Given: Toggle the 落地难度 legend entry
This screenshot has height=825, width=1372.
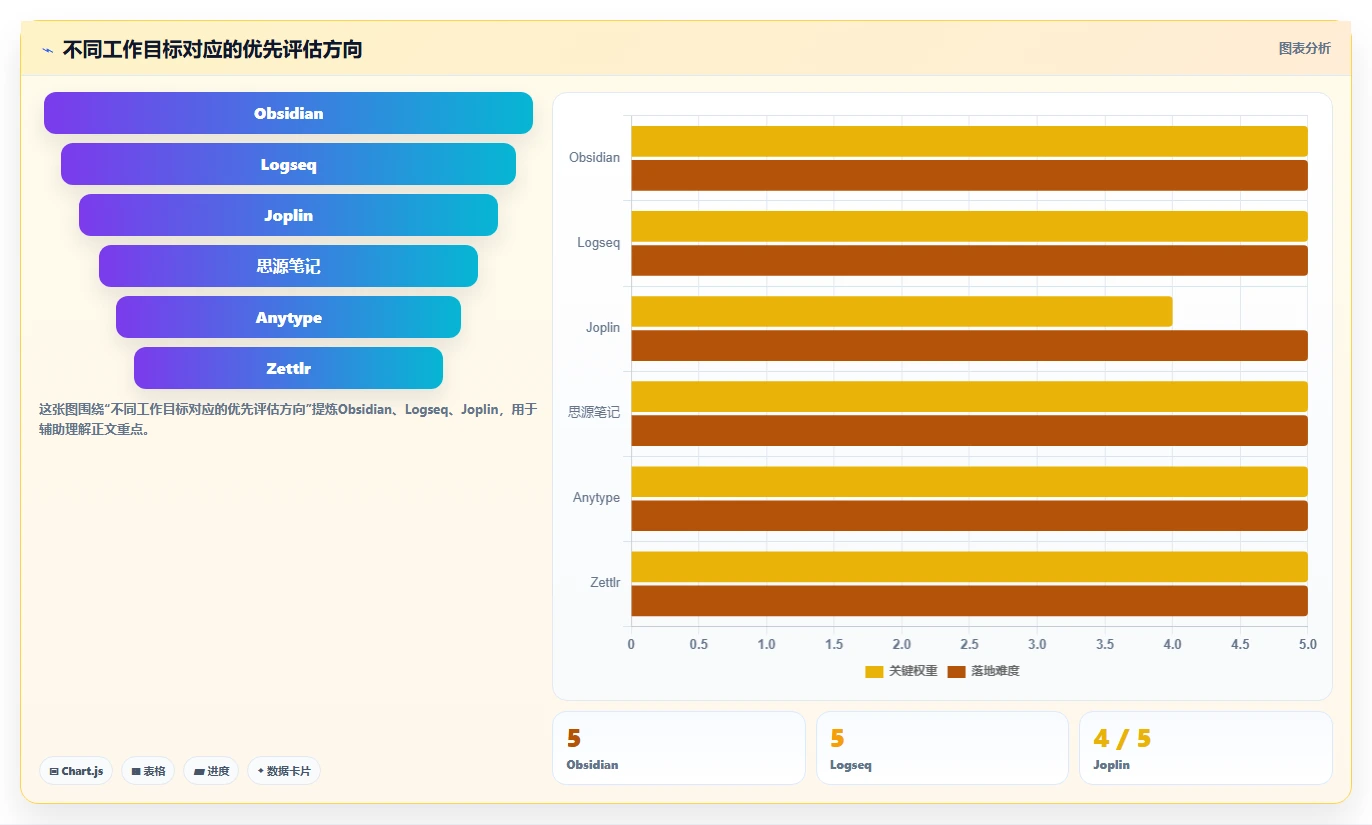Looking at the screenshot, I should coord(983,671).
